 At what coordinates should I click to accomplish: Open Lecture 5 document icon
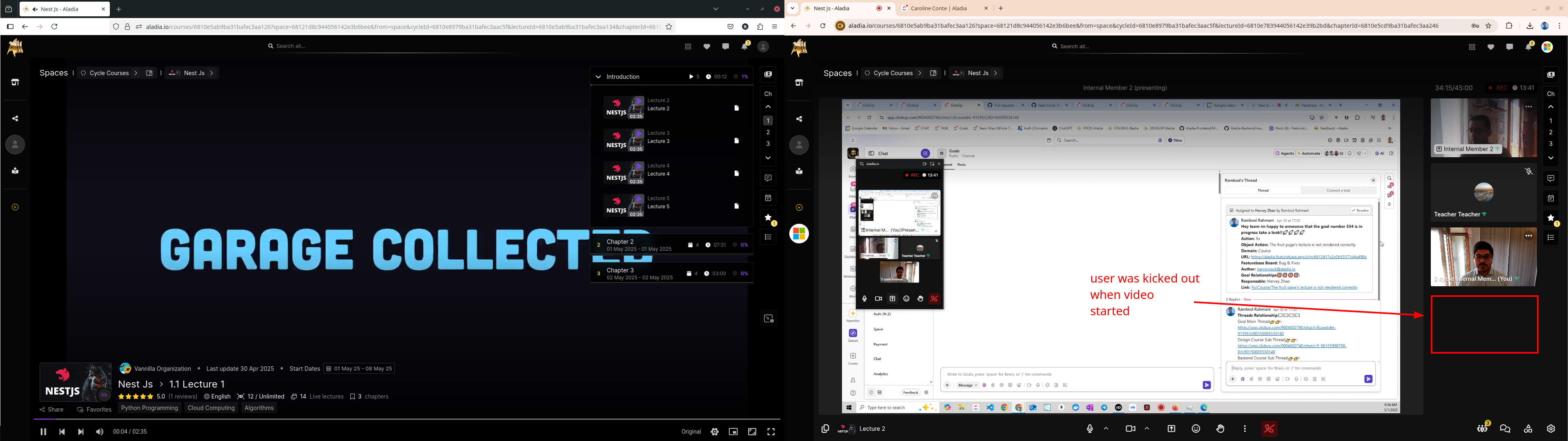click(x=737, y=206)
